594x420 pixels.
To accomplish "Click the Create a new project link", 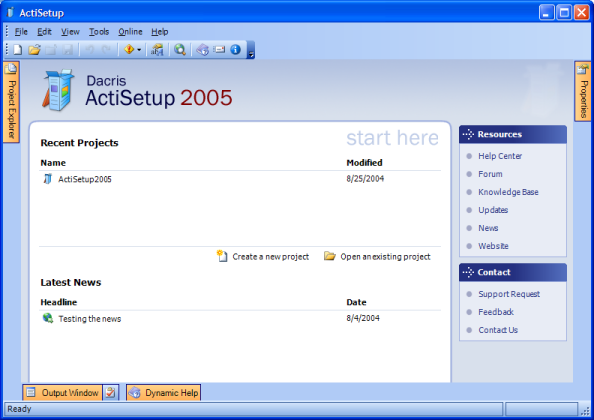I will click(270, 257).
